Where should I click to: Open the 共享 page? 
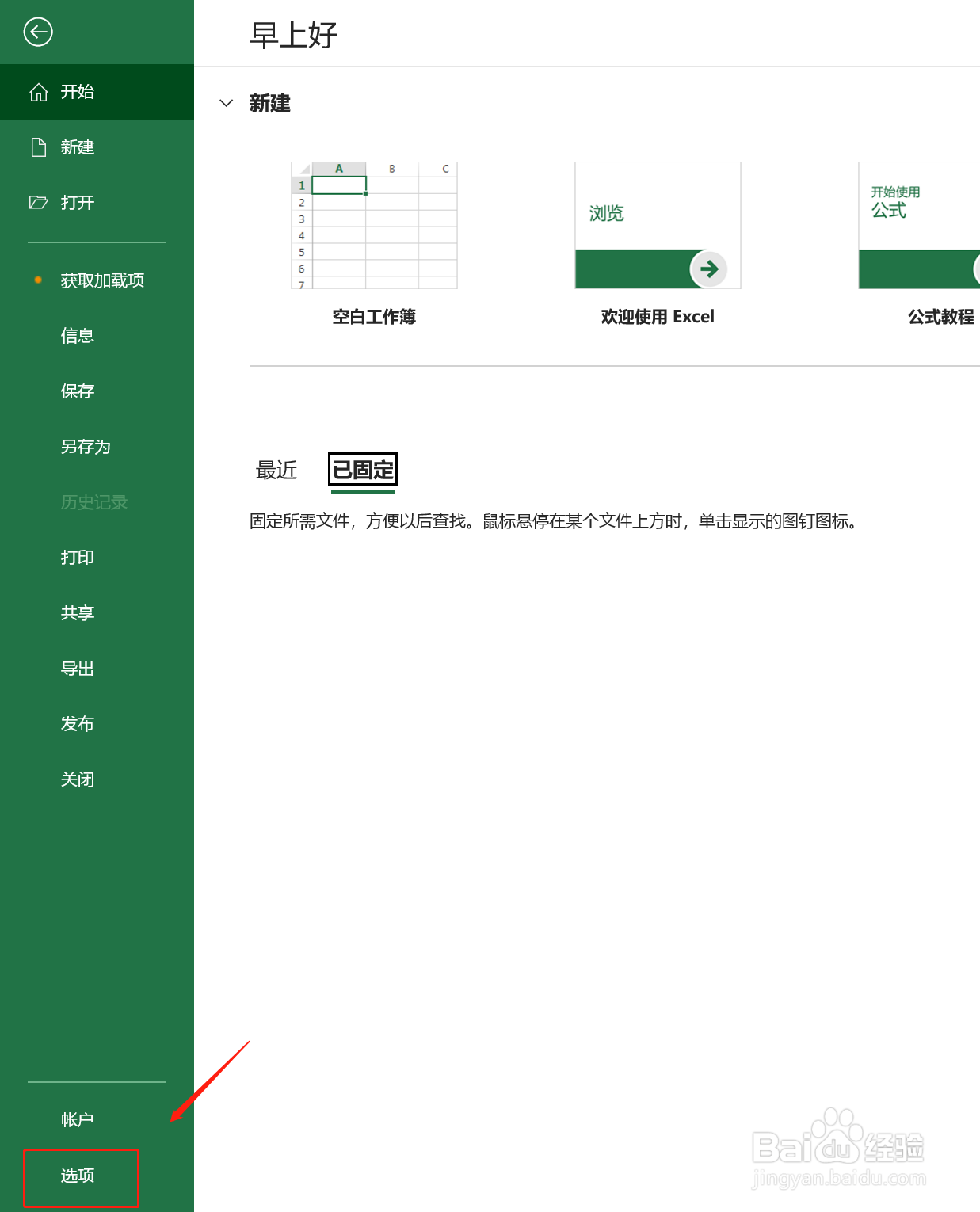97,613
